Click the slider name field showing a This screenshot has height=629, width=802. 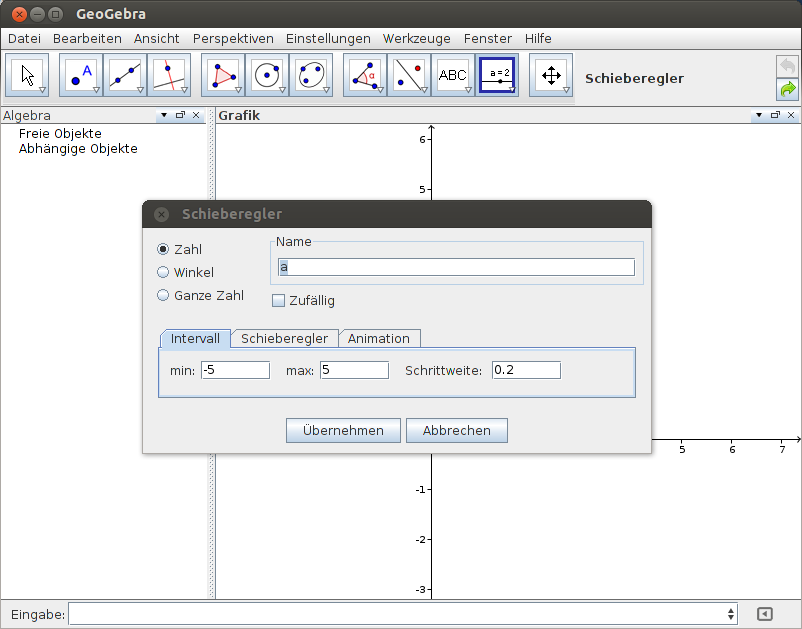pyautogui.click(x=455, y=267)
